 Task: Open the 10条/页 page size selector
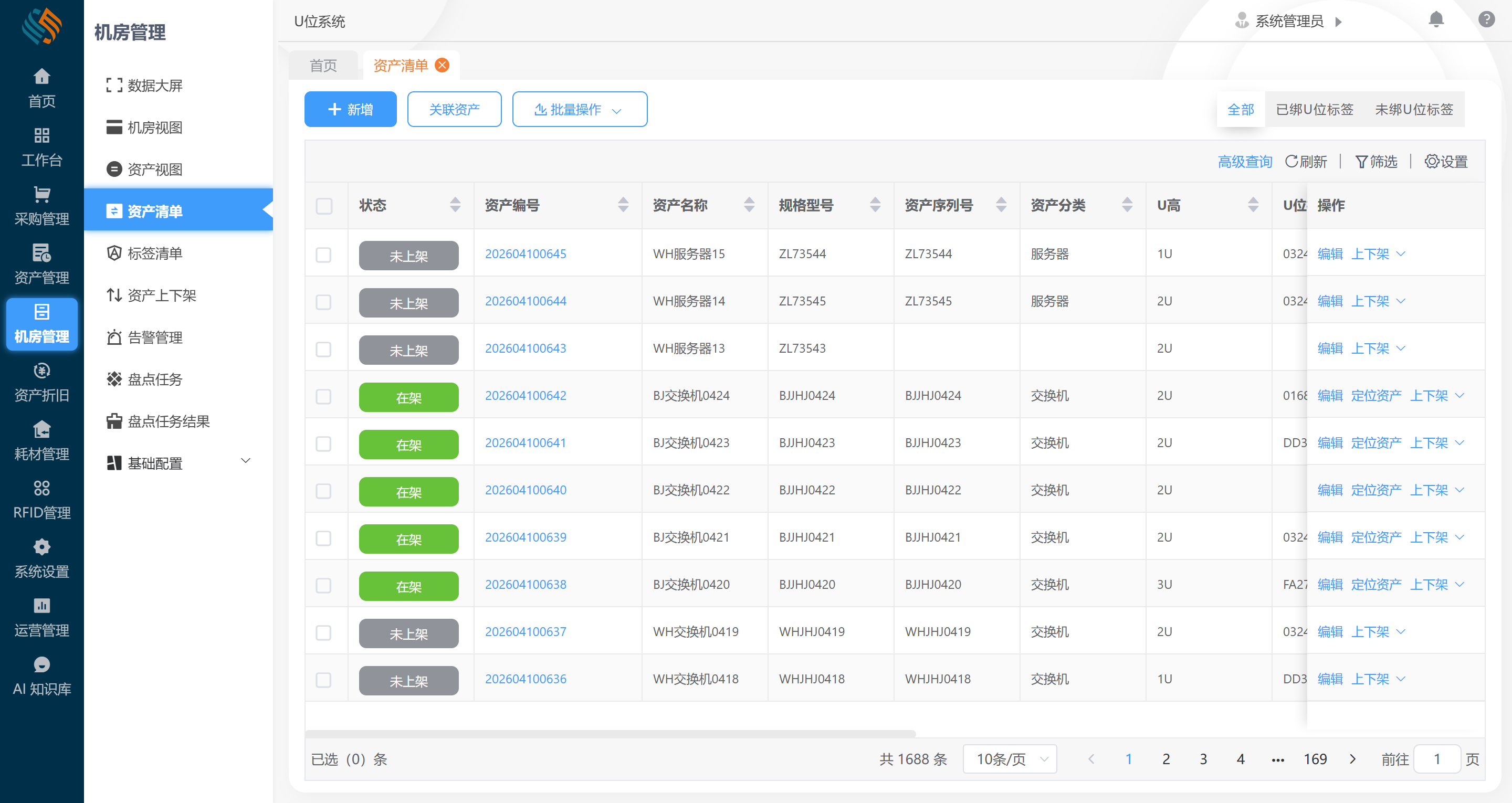(x=1010, y=759)
